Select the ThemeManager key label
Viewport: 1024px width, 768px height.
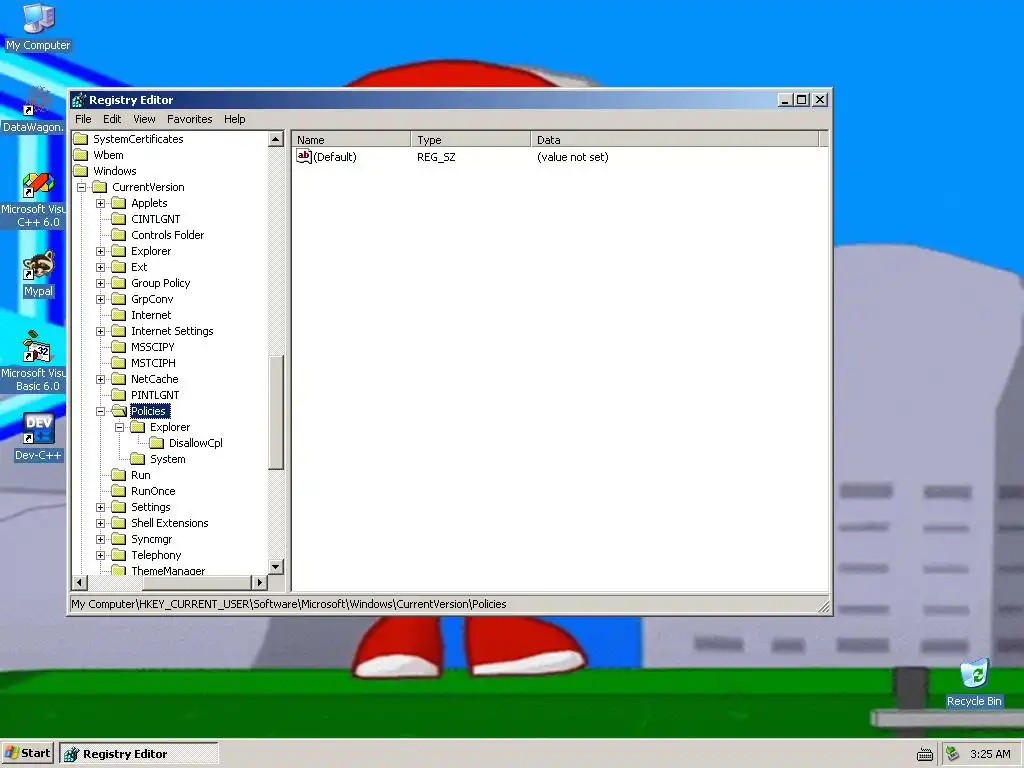pos(168,571)
